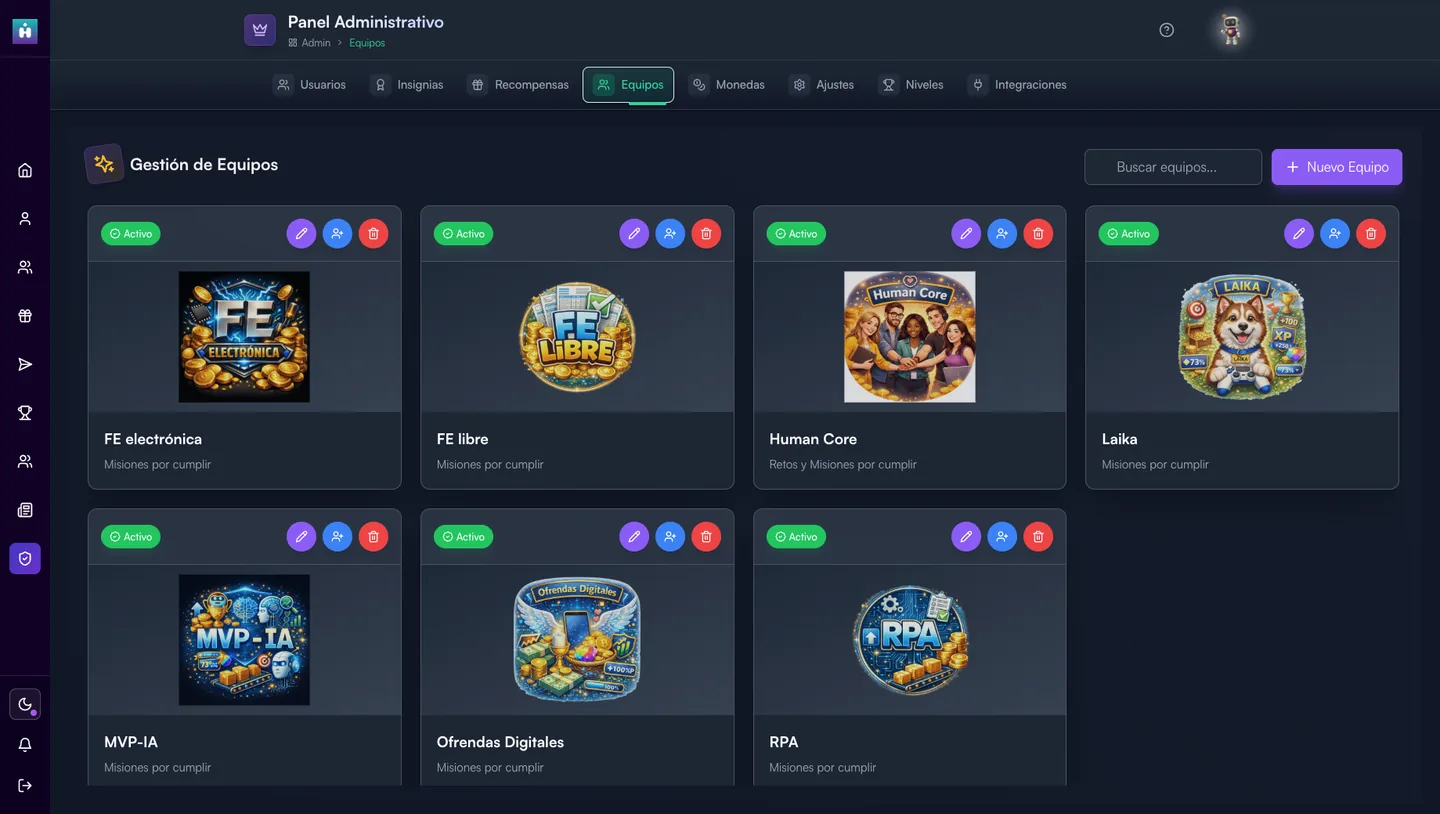Delete the Human Core team
The width and height of the screenshot is (1440, 814).
(x=1038, y=234)
